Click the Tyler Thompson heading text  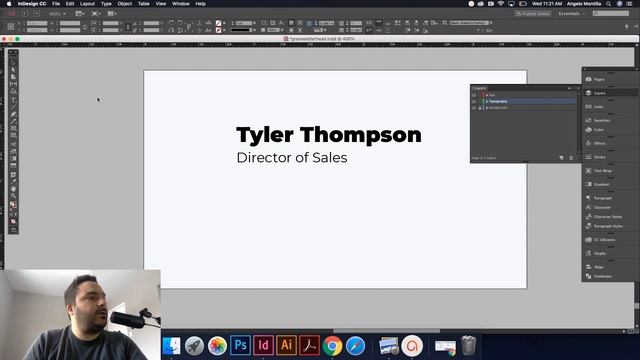tap(329, 135)
